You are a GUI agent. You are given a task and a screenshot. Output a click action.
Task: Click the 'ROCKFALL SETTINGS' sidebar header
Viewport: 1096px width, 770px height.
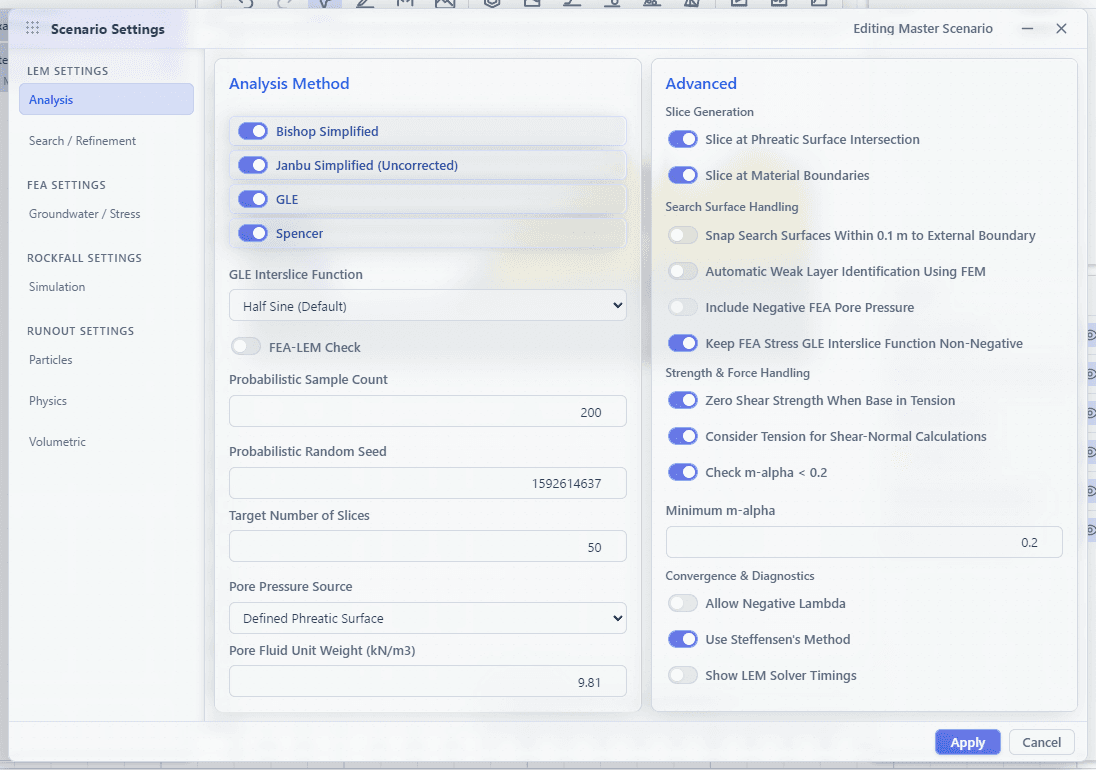coord(85,258)
